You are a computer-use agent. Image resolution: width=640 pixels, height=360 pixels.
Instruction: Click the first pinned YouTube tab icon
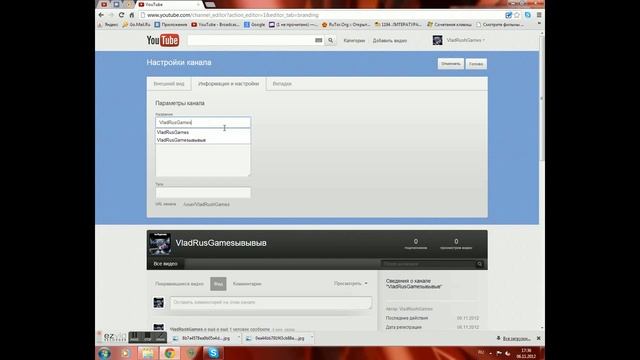pos(104,4)
